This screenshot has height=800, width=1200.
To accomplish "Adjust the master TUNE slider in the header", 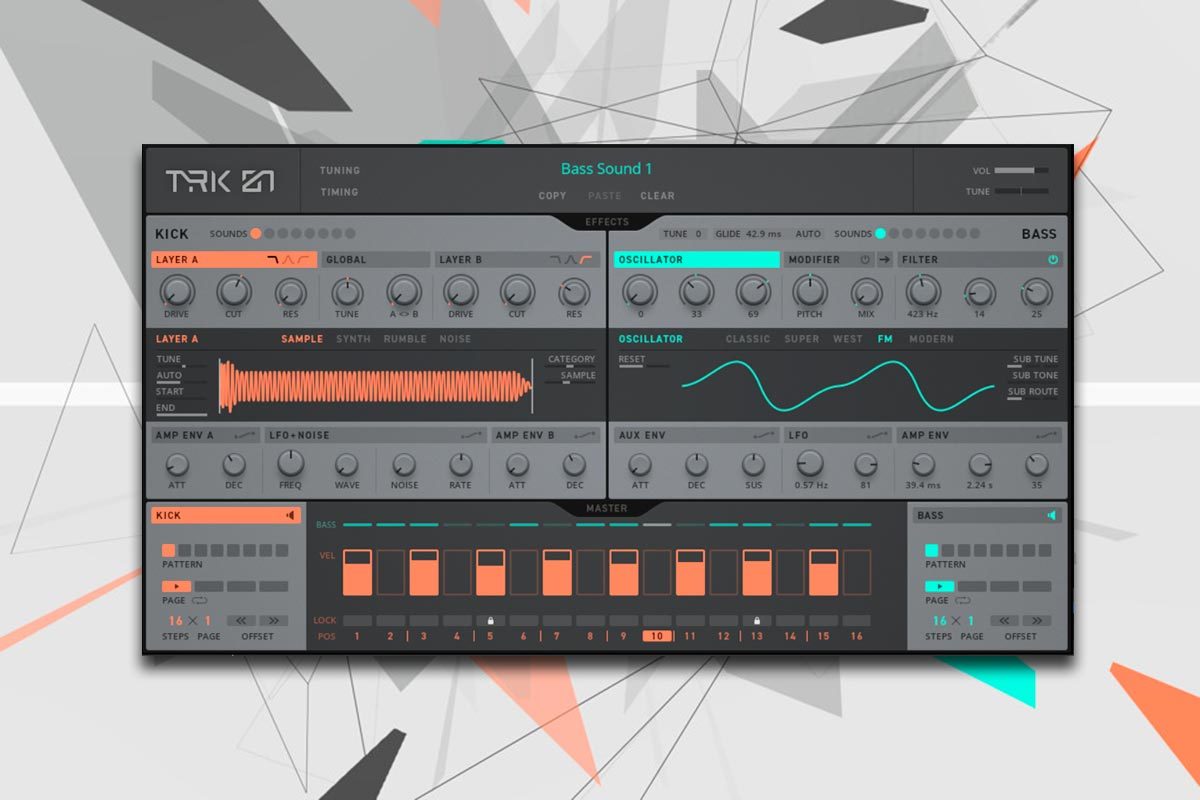I will 1022,191.
